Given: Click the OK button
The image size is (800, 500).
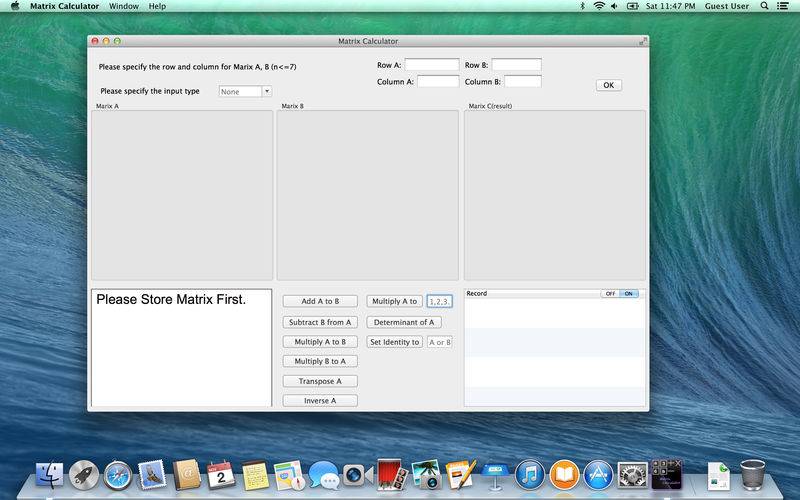Looking at the screenshot, I should pos(609,85).
